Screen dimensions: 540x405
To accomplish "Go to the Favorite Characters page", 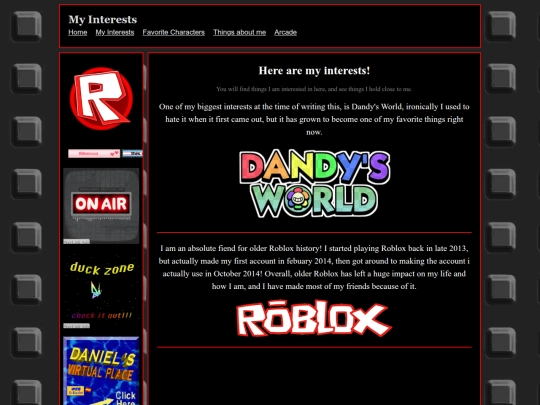I will [x=174, y=32].
